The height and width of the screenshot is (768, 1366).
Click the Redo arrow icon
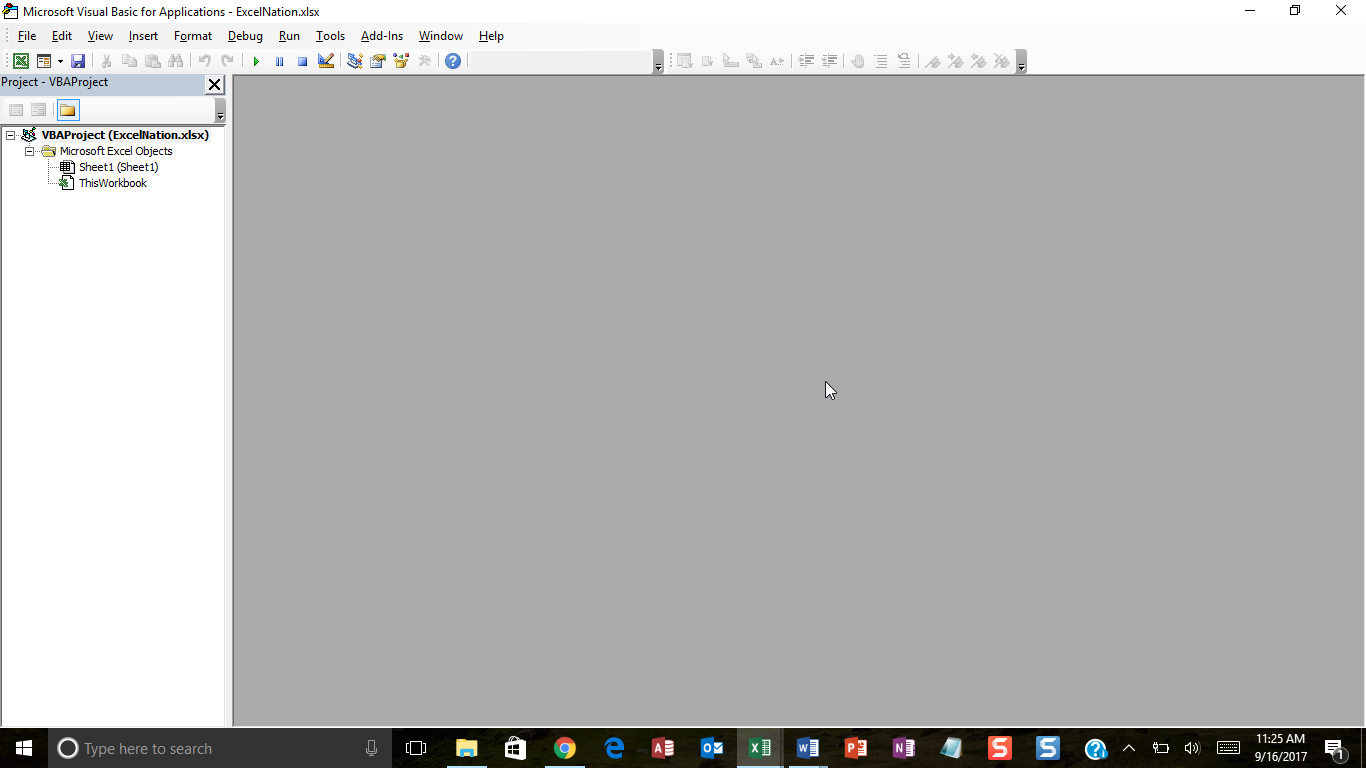(x=227, y=61)
